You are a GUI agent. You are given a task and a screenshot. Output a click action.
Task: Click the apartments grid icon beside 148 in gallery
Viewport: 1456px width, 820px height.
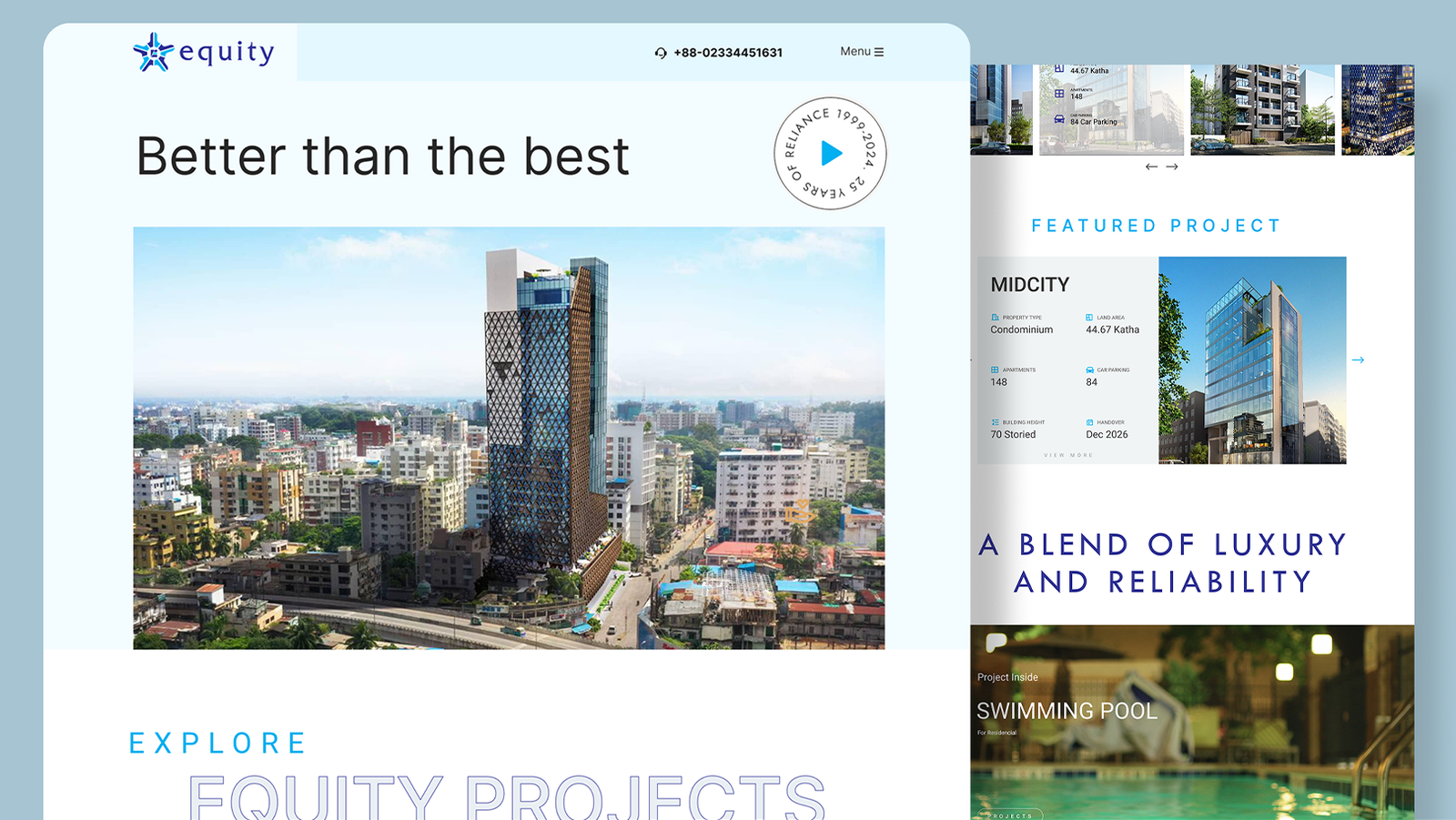tap(1059, 93)
